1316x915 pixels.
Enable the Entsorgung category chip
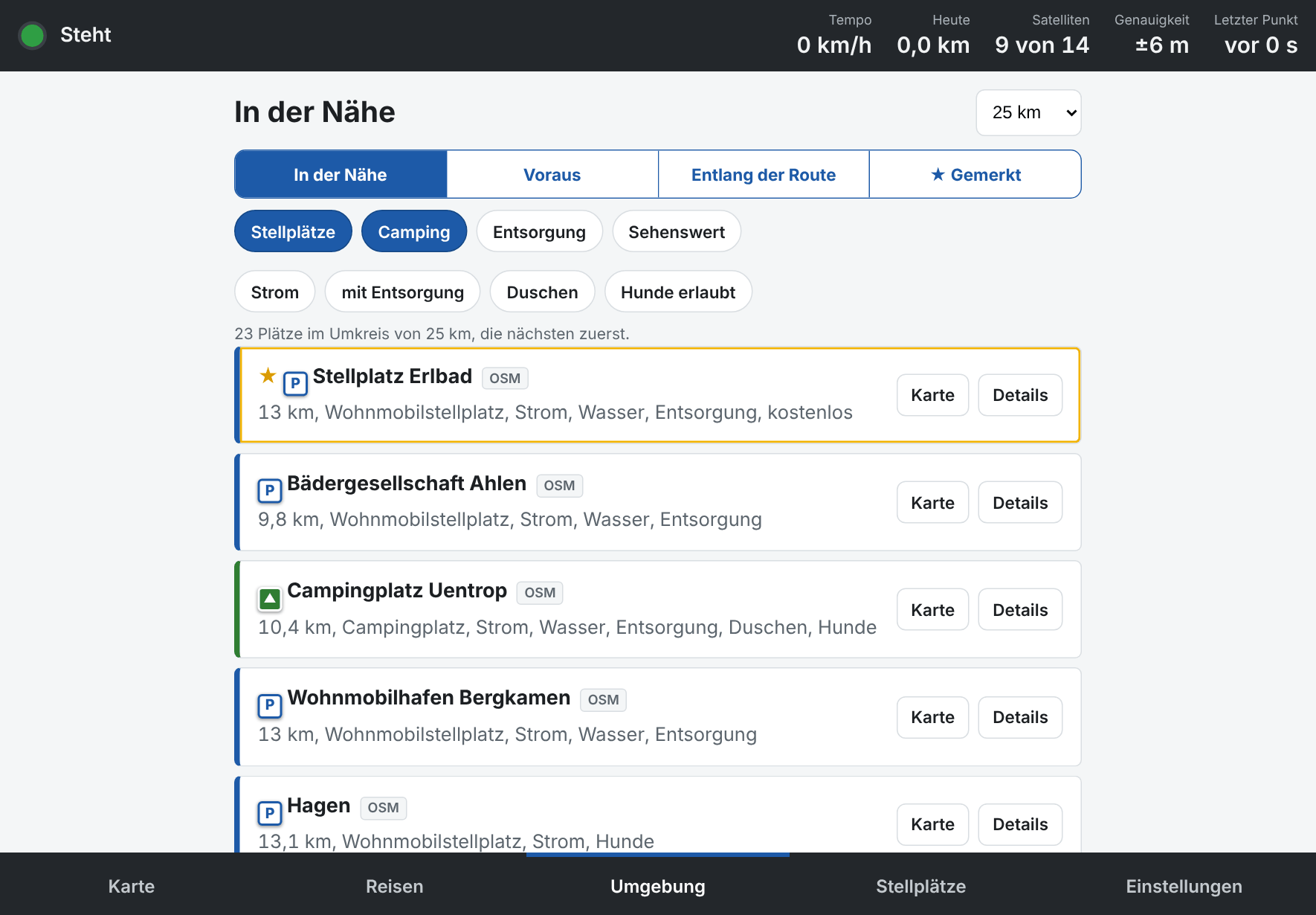coord(539,231)
